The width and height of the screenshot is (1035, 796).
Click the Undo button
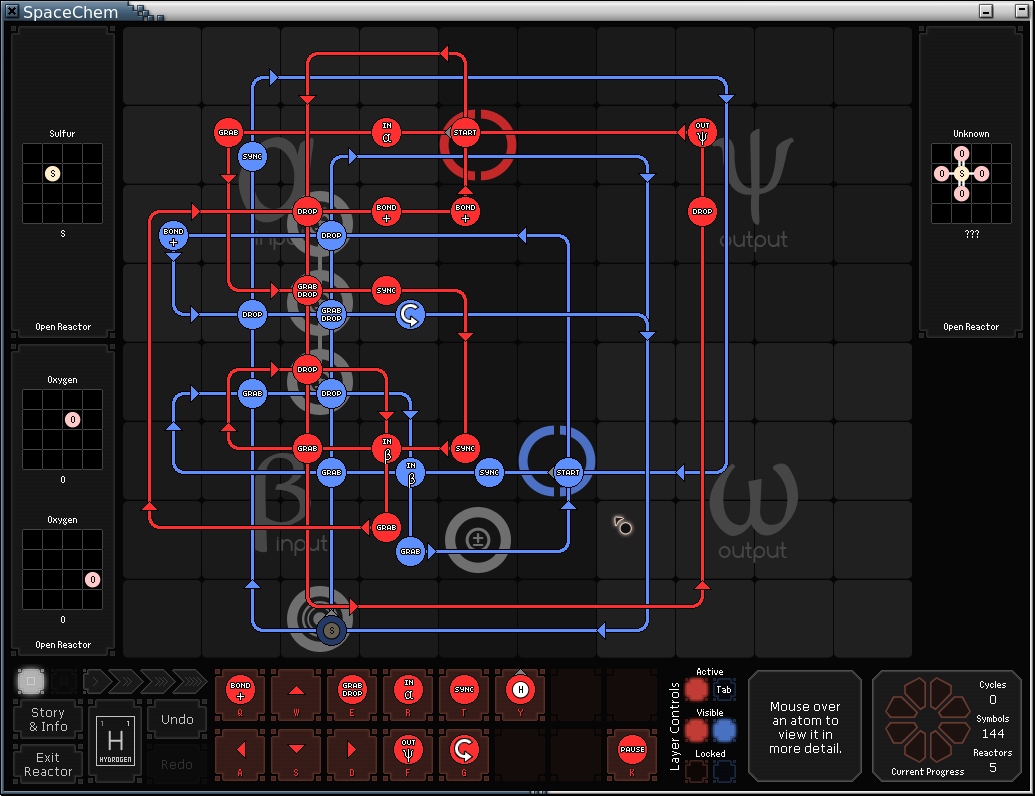point(177,719)
